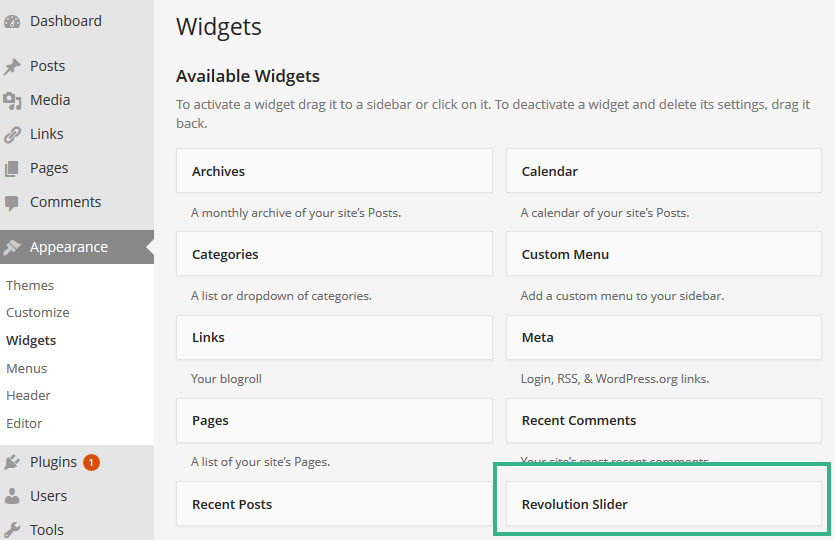Click the Plugins plug icon
The height and width of the screenshot is (540, 835).
(12, 462)
